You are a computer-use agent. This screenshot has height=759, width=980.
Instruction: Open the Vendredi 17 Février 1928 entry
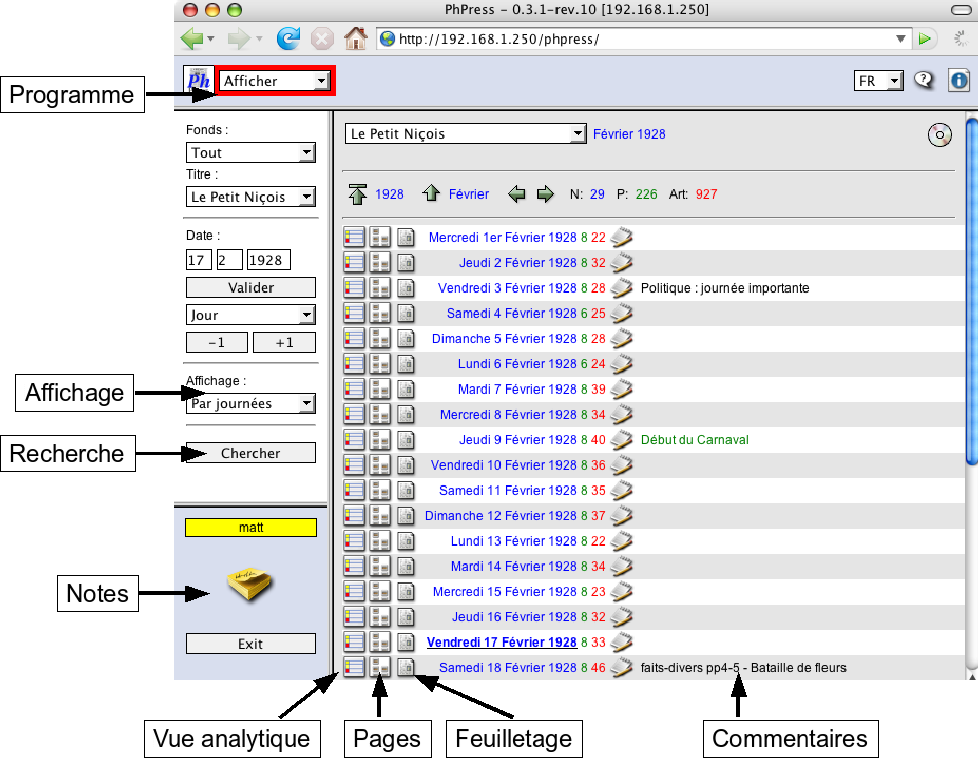coord(502,642)
